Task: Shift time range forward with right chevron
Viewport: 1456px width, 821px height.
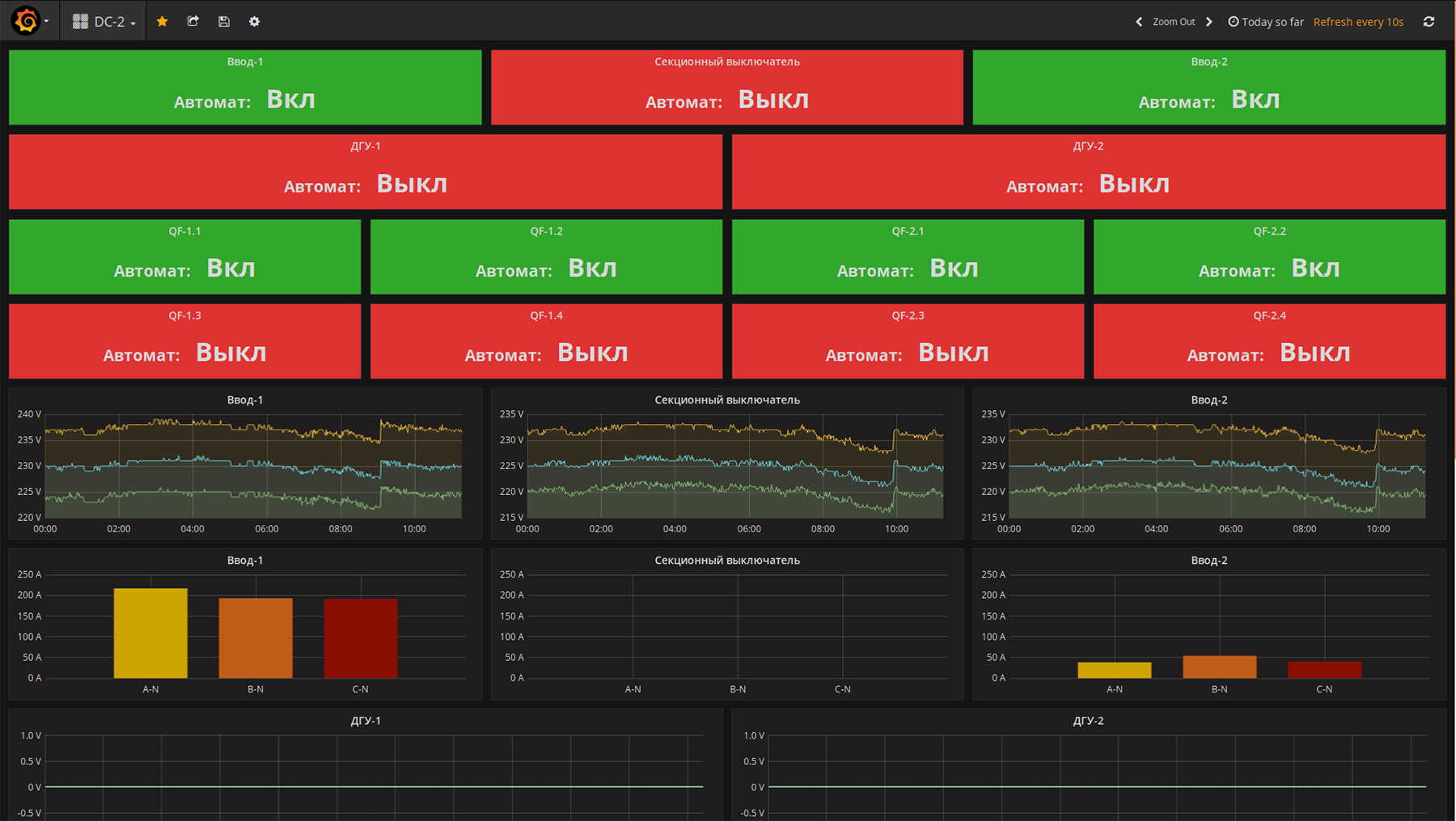Action: tap(1209, 22)
